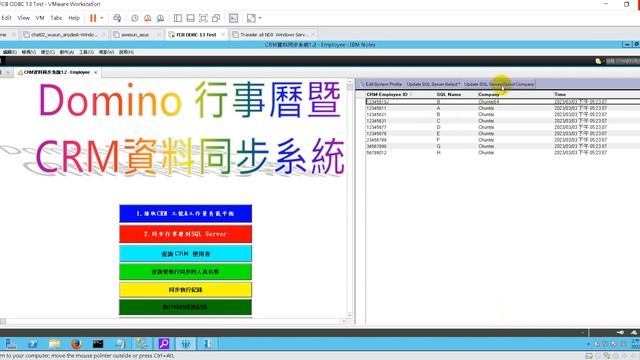Viewport: 640px width, 360px height.
Task: Toggle the thumbnail bar icon in VMware toolbar
Action: 190,18
